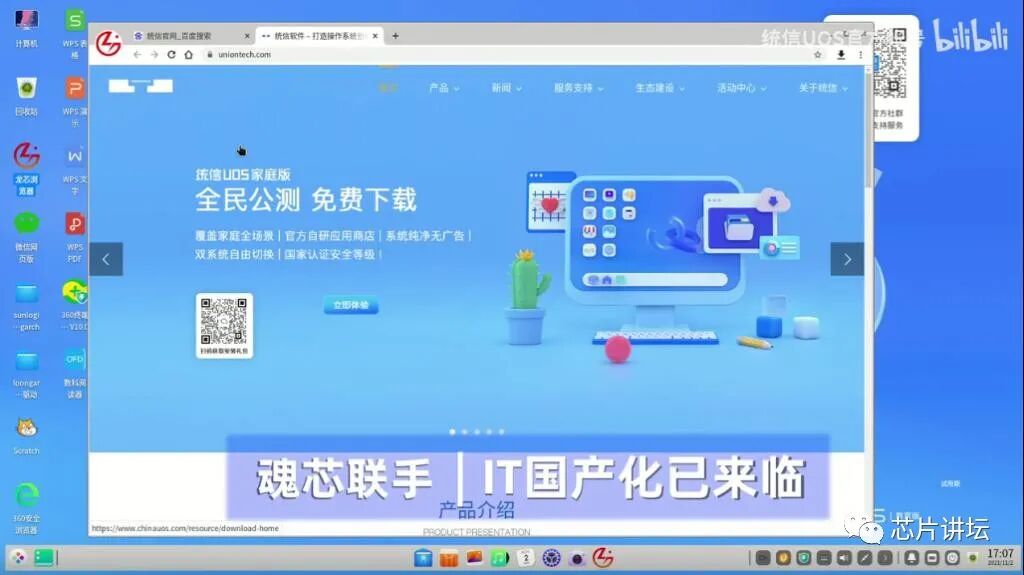Show next banner with right arrow
This screenshot has width=1024, height=575.
click(847, 259)
